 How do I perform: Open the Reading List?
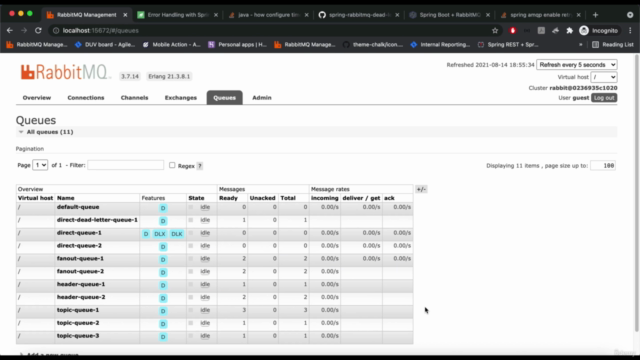(613, 44)
